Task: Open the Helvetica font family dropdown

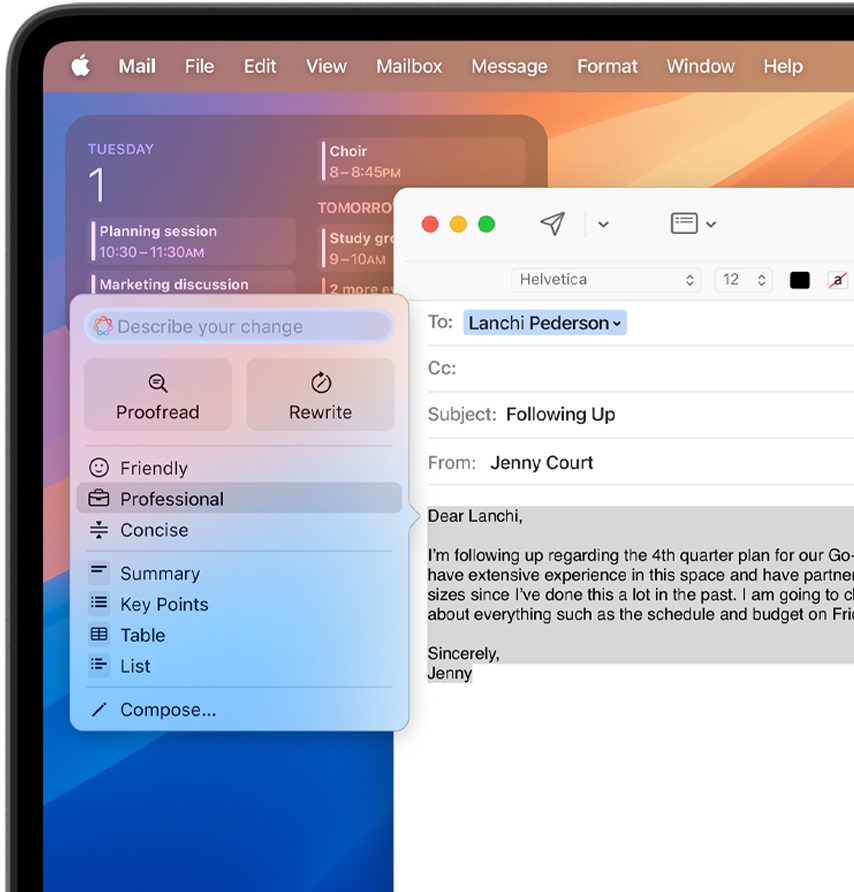Action: click(x=606, y=280)
